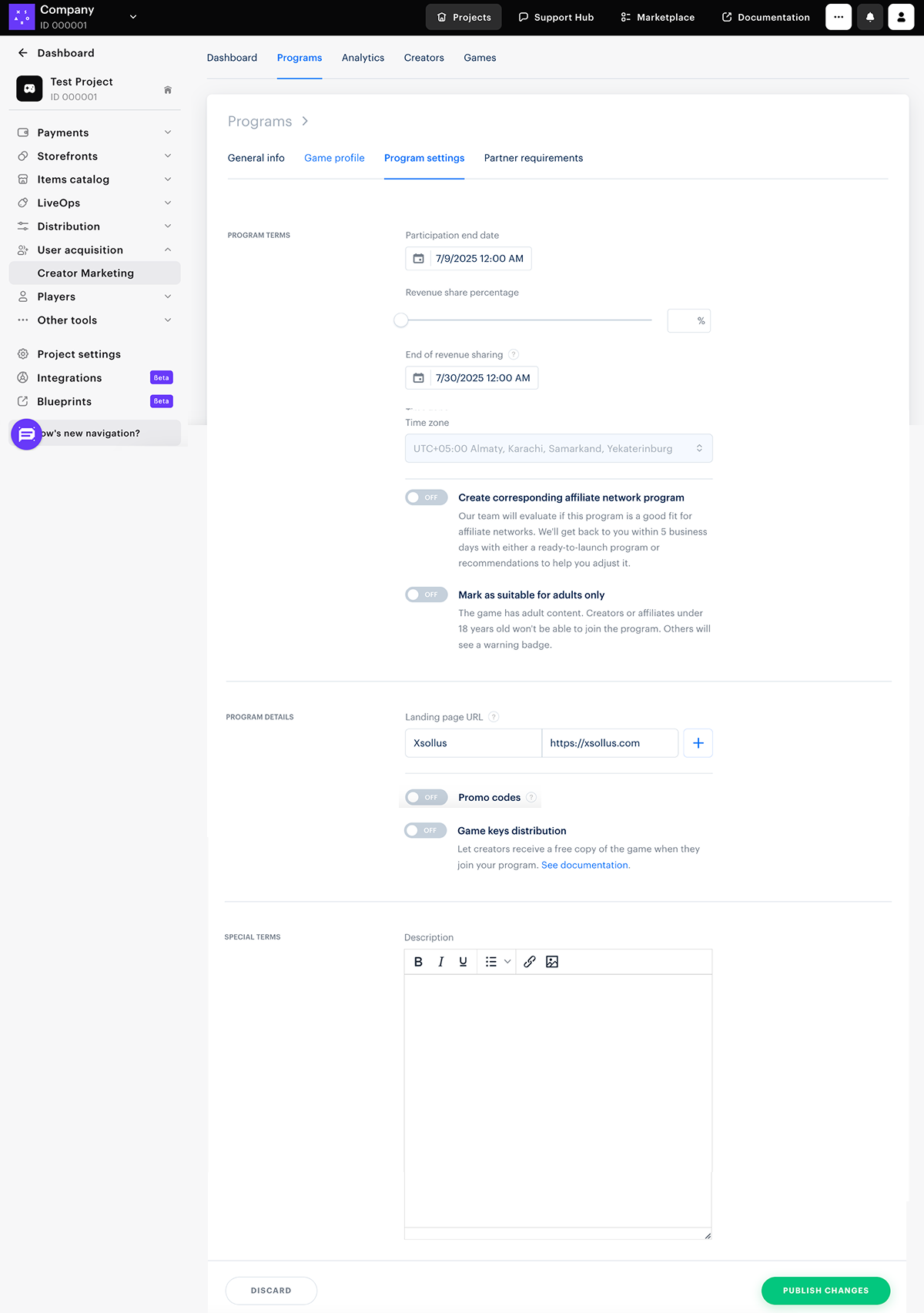Insert a link in the description editor
Screen dimensions: 924x1313
pos(530,962)
